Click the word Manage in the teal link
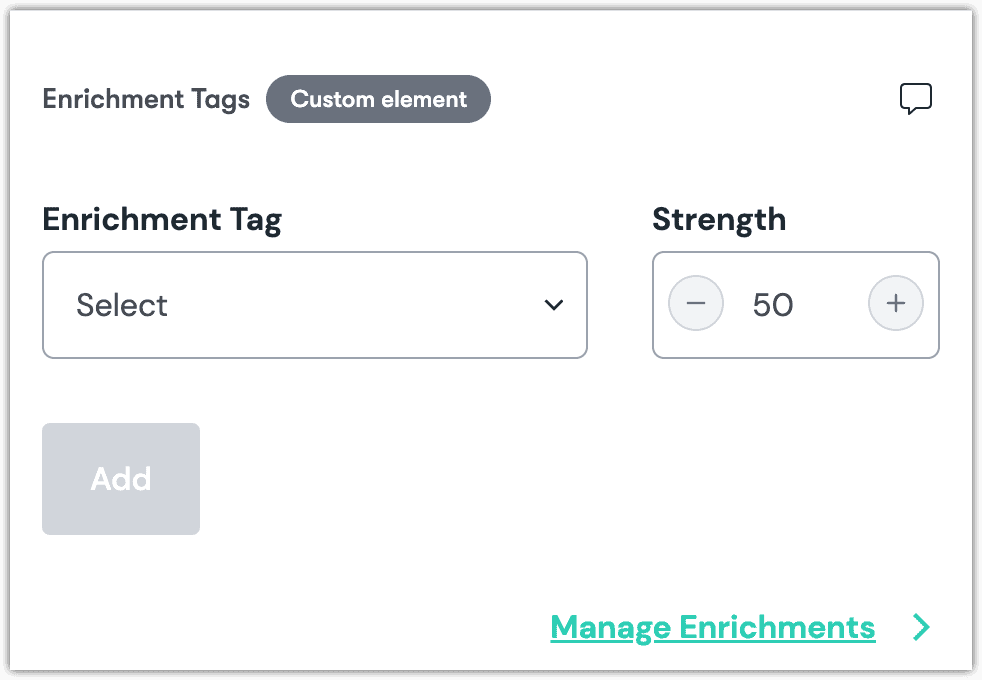Viewport: 982px width, 680px height. (610, 627)
